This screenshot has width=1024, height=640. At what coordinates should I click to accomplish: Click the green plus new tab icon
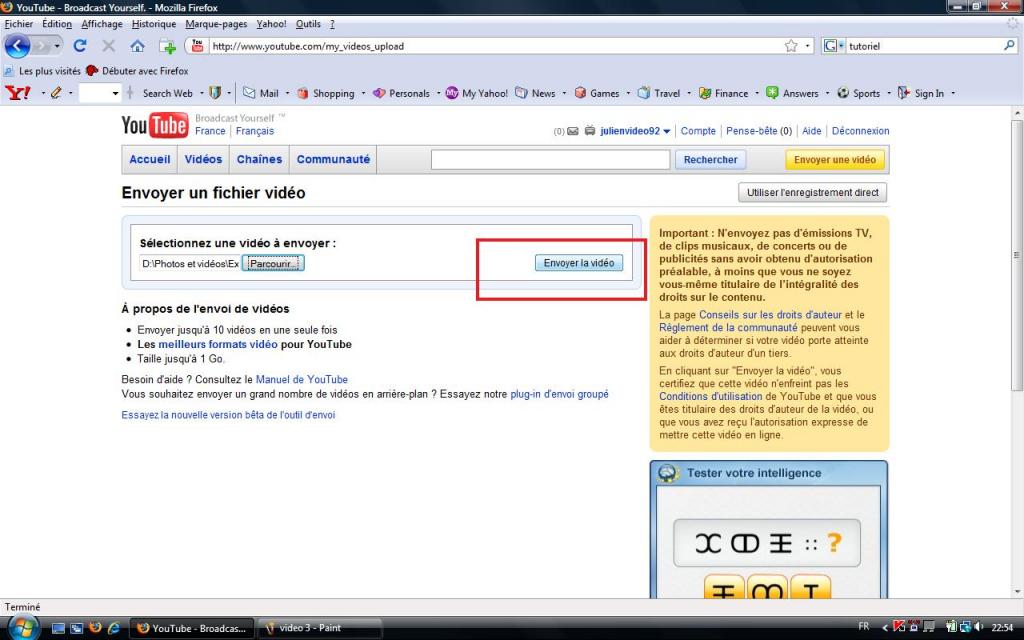167,46
